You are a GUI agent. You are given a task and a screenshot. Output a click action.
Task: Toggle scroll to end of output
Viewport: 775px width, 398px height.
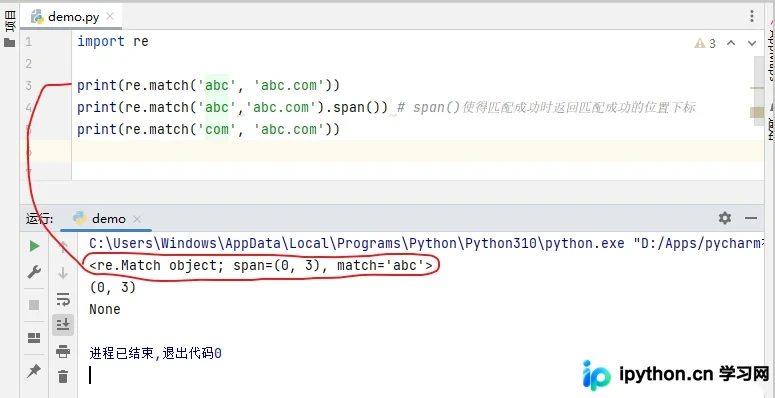63,324
